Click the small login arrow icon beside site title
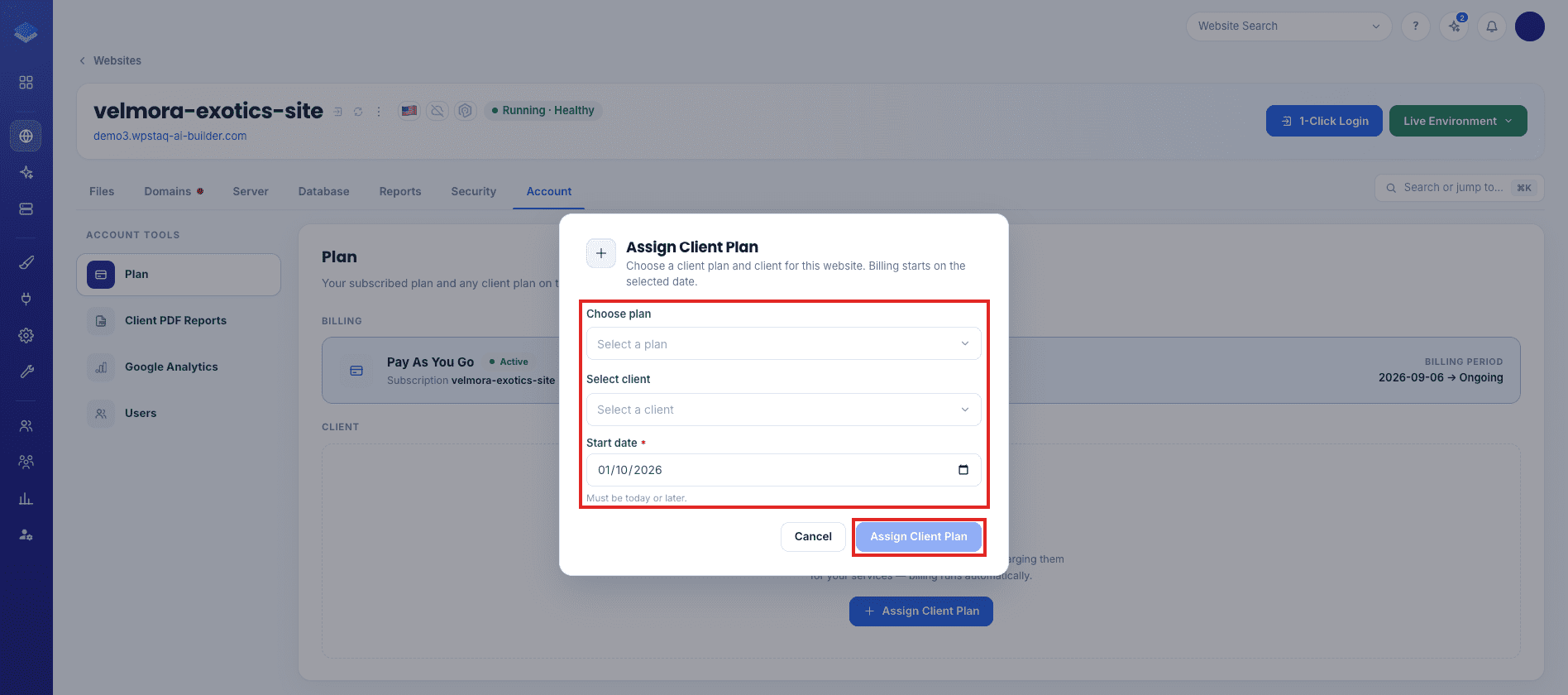 point(337,111)
